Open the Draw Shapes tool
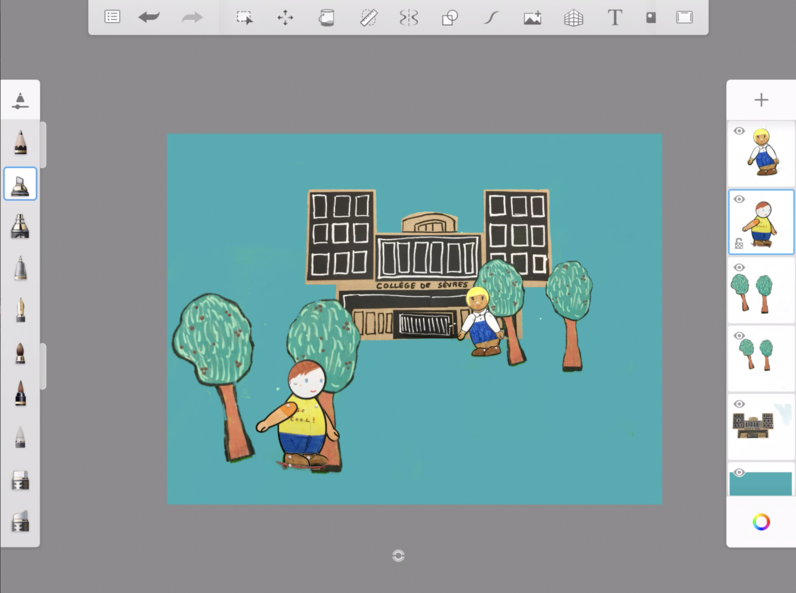The width and height of the screenshot is (796, 593). tap(450, 18)
